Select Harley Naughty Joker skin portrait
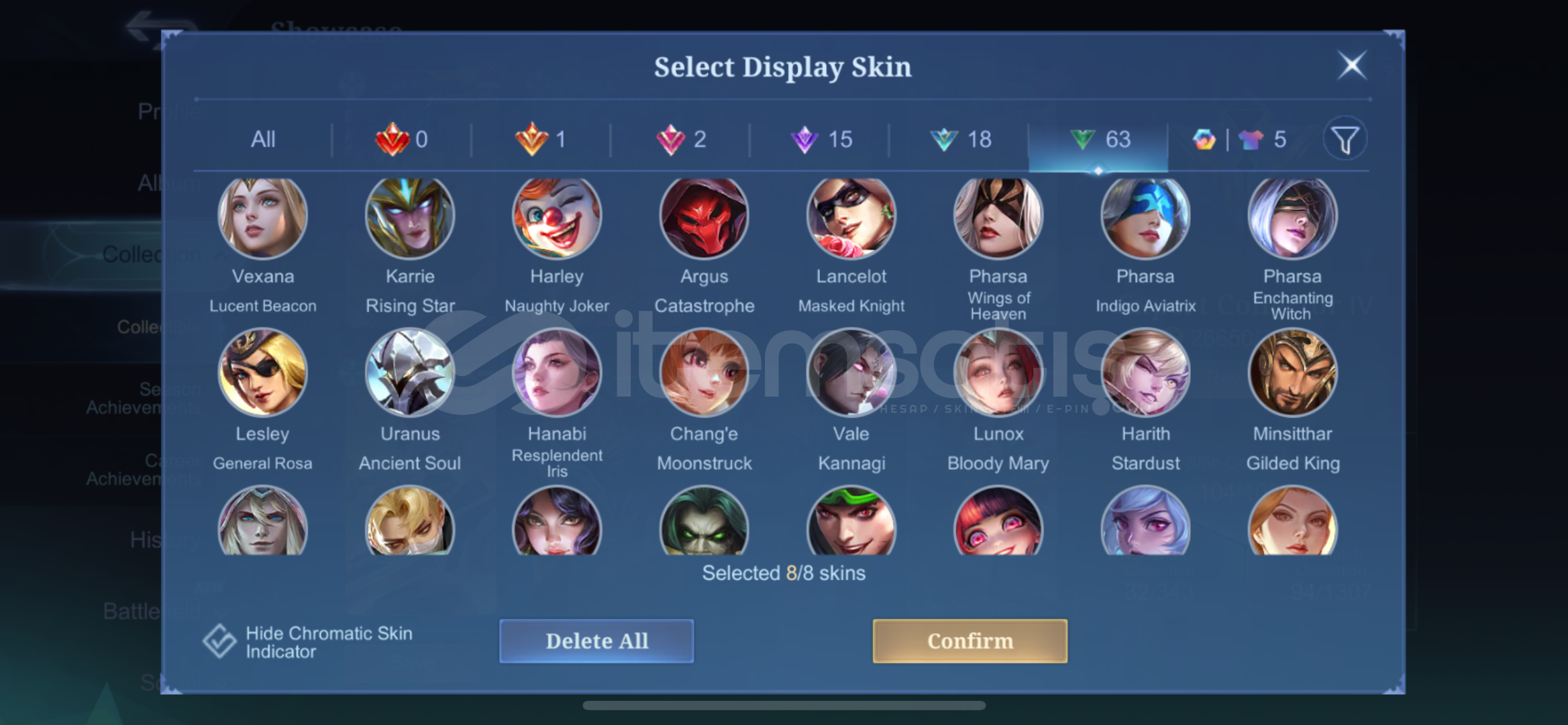Viewport: 1568px width, 725px height. [x=557, y=216]
